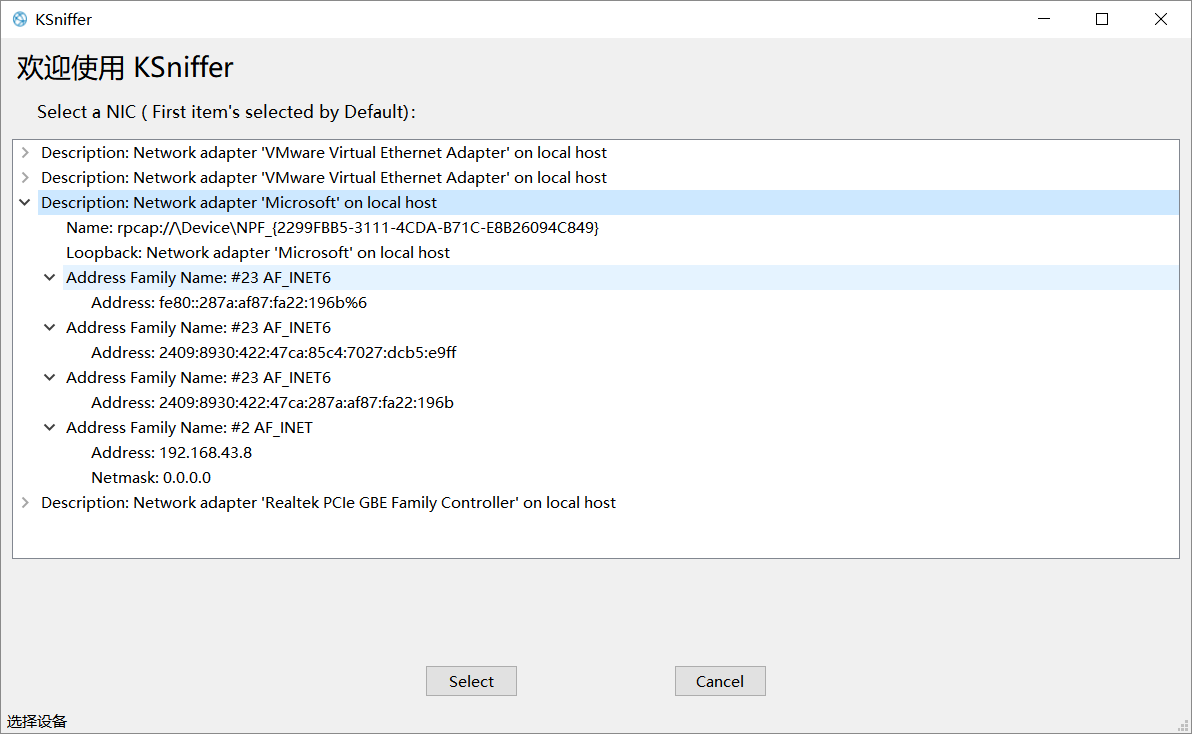The height and width of the screenshot is (734, 1192).
Task: Select the rpcap device Name row
Action: 332,228
